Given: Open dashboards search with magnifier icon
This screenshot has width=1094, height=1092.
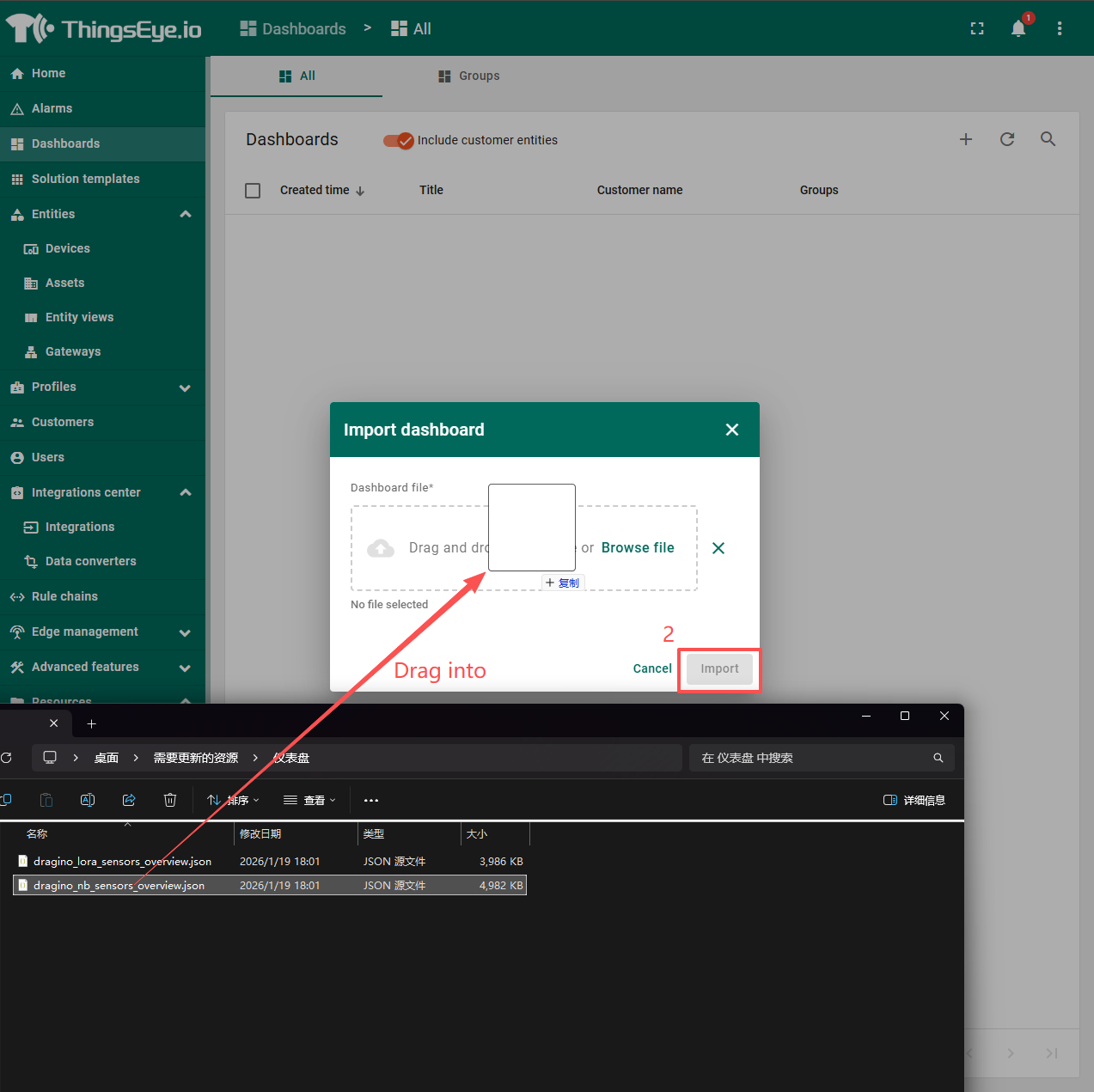Looking at the screenshot, I should click(x=1048, y=139).
